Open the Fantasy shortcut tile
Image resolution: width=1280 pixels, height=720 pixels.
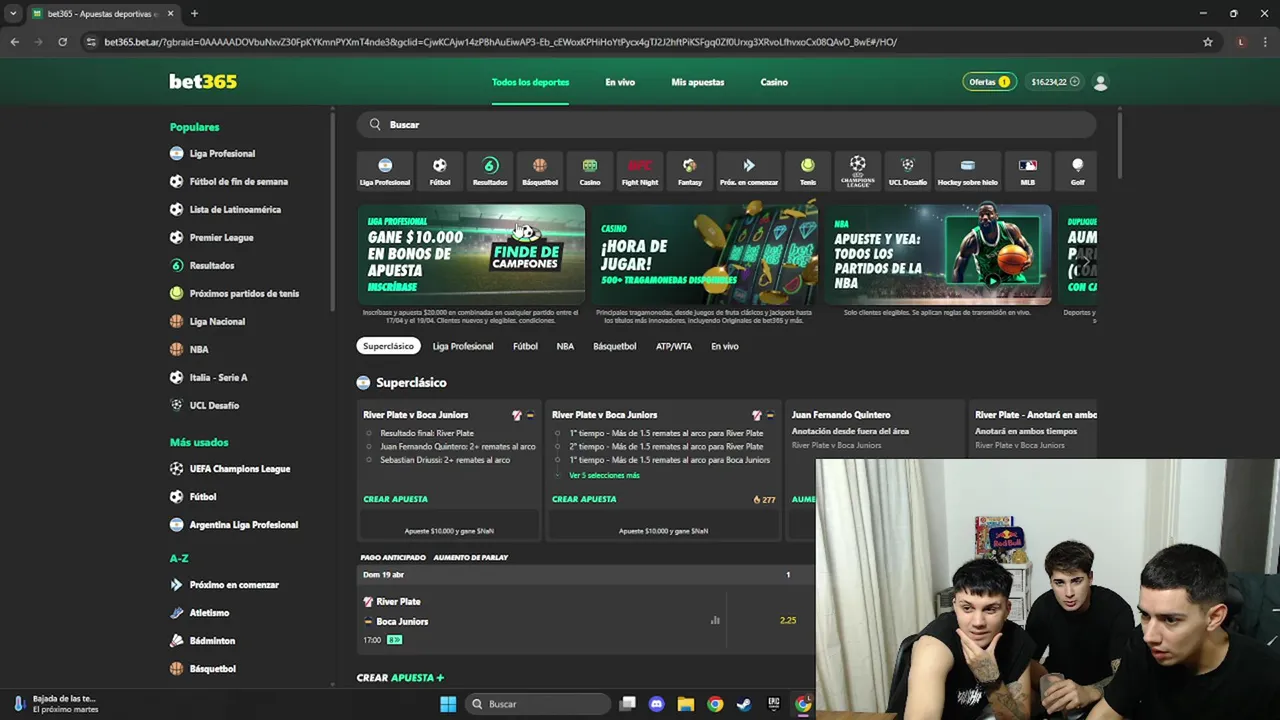(x=689, y=171)
